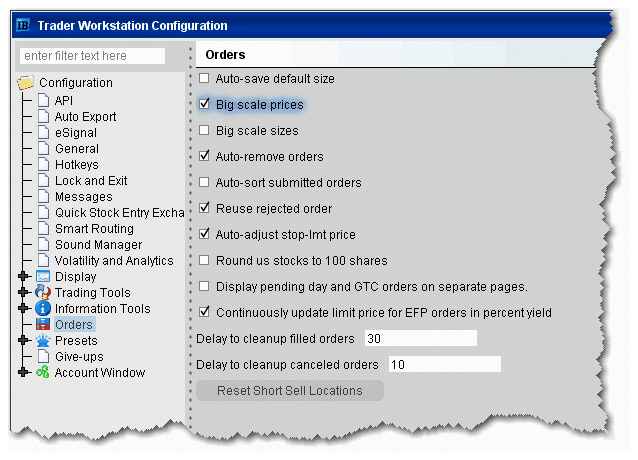The height and width of the screenshot is (460, 638).
Task: Expand the Information Tools tree node
Action: pyautogui.click(x=24, y=308)
